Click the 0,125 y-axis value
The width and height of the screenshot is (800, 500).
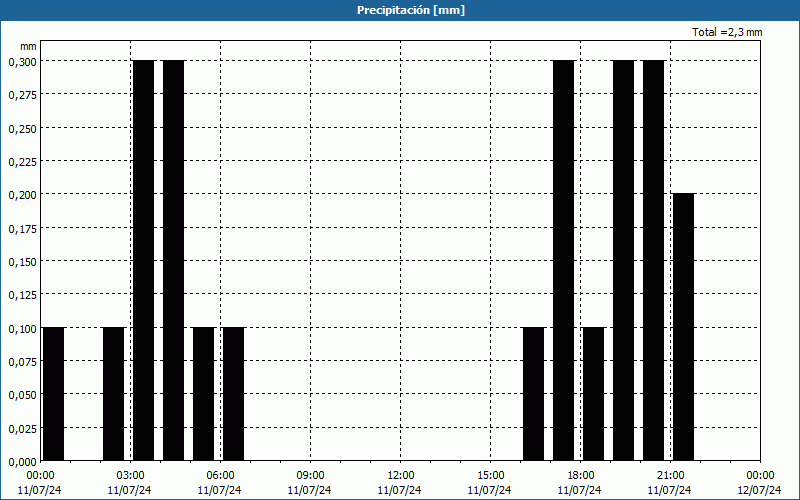pyautogui.click(x=22, y=295)
